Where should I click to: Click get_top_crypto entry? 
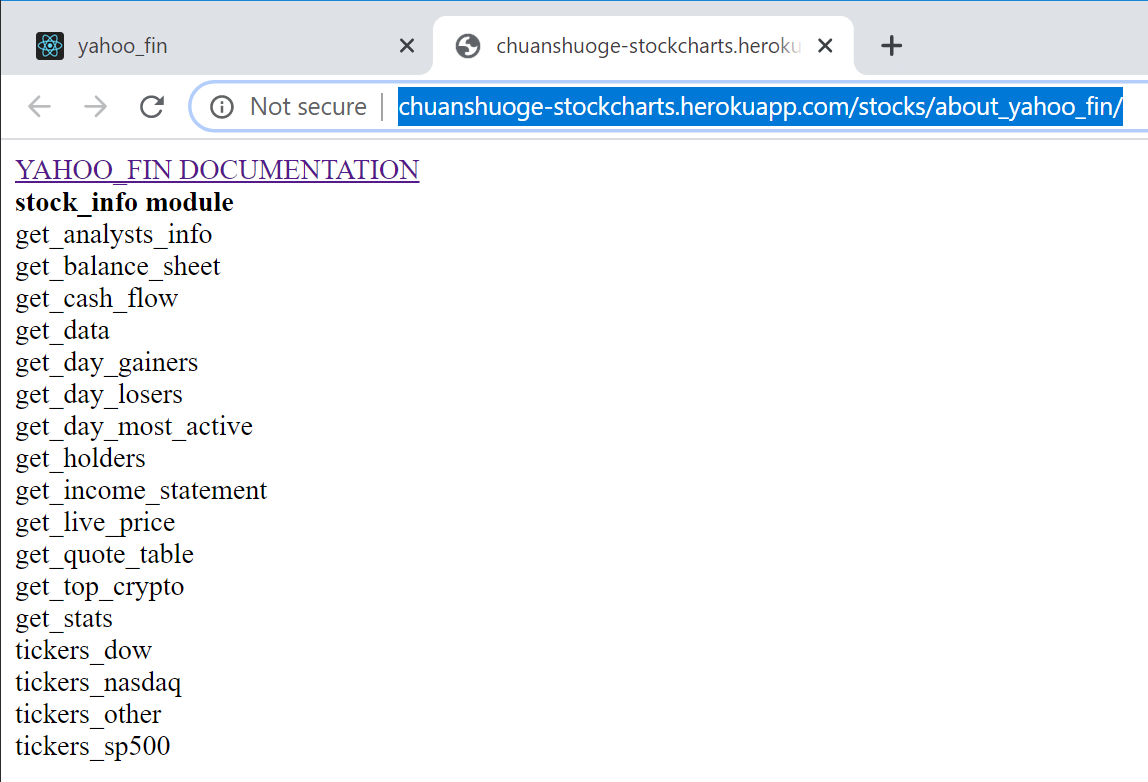[100, 586]
